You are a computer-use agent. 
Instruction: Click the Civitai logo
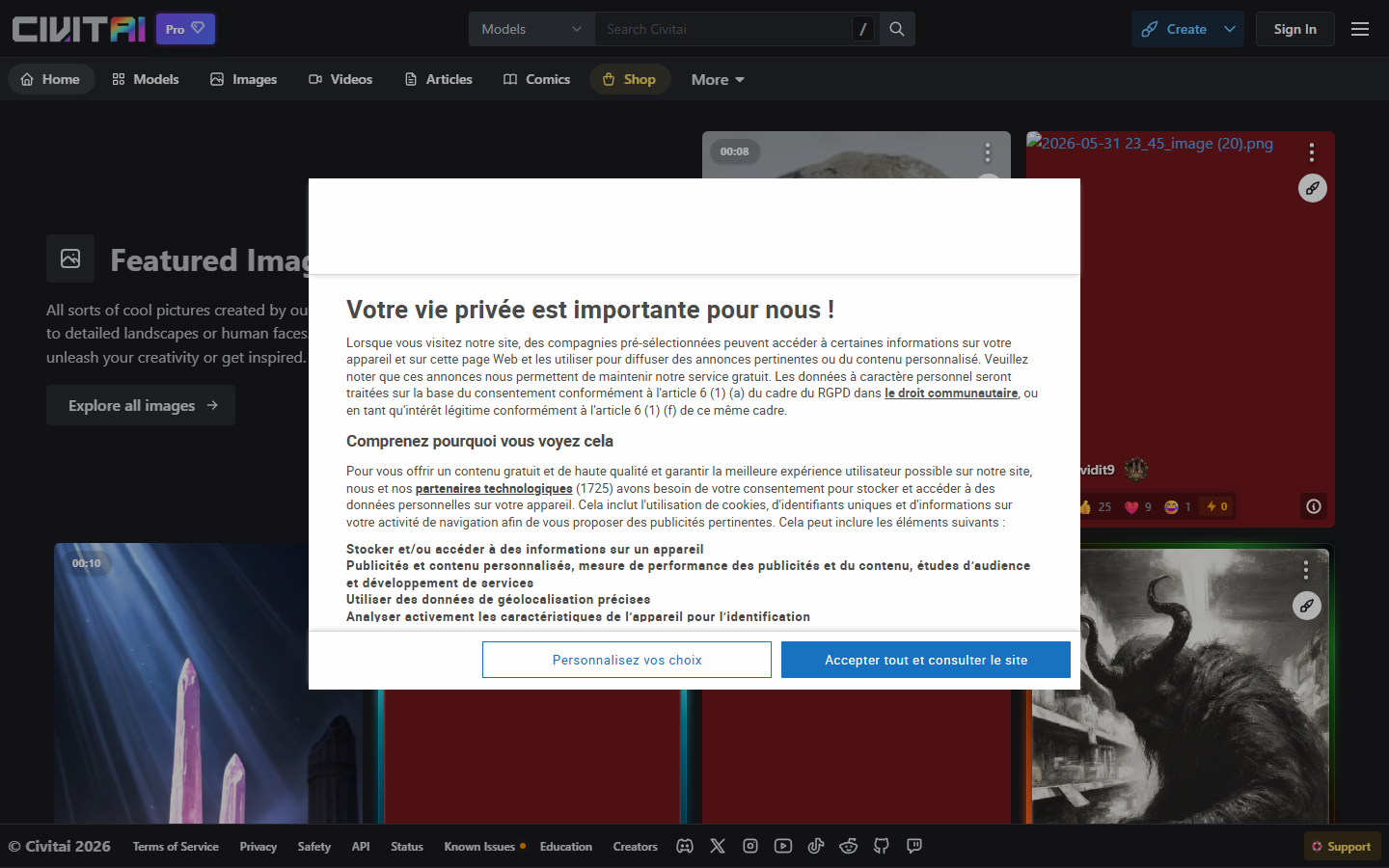pyautogui.click(x=79, y=29)
